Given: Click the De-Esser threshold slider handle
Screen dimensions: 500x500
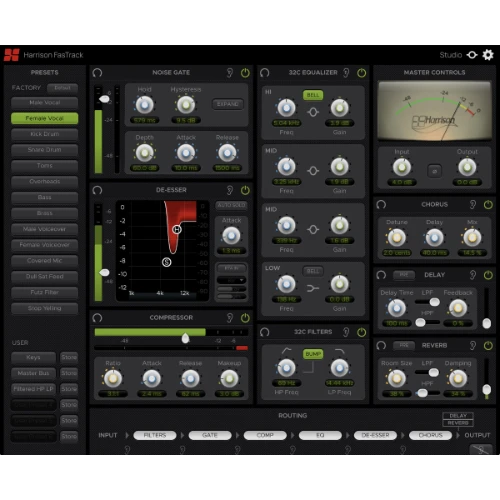Looking at the screenshot, I should point(104,273).
